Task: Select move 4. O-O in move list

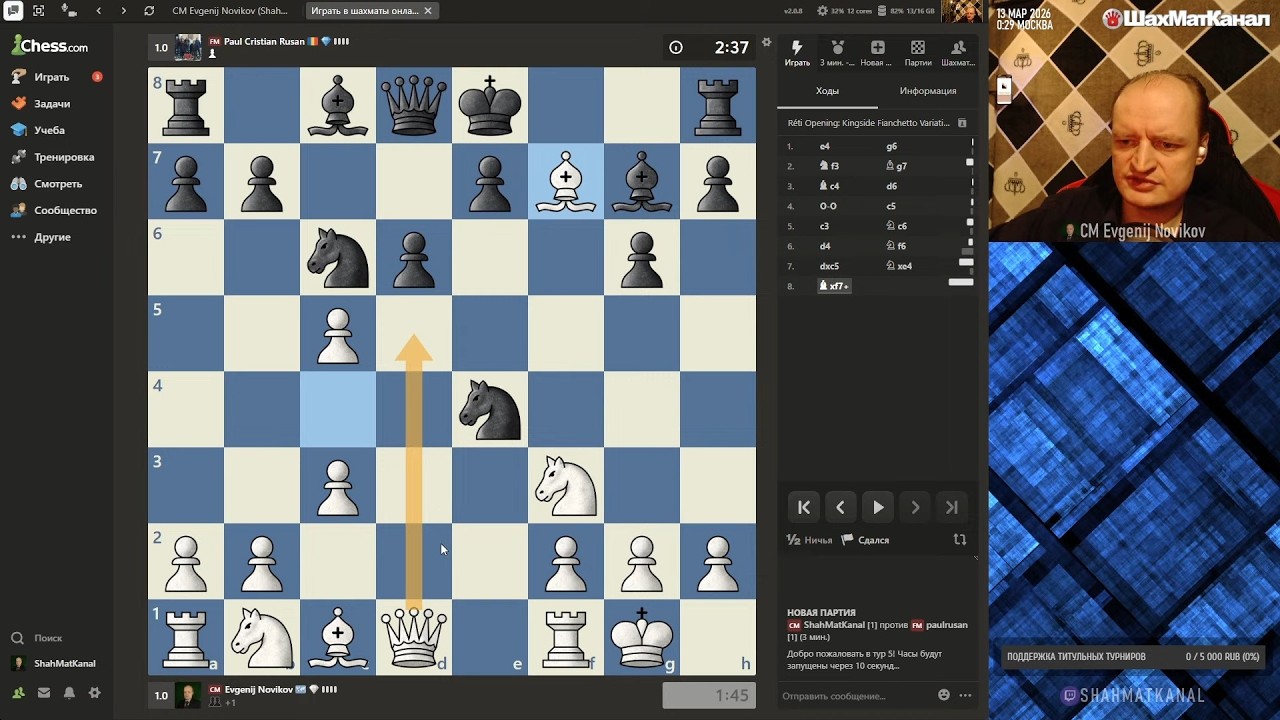Action: [x=828, y=206]
